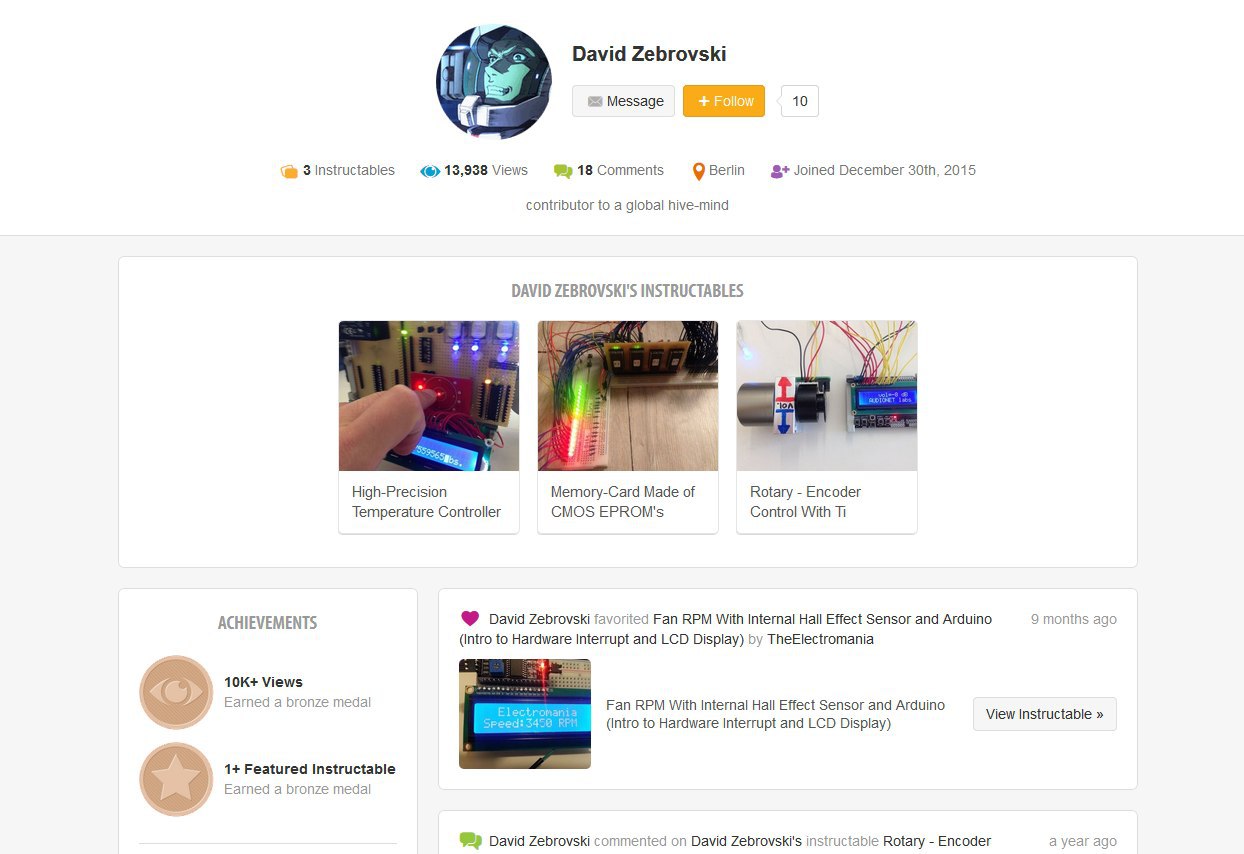The height and width of the screenshot is (854, 1244).
Task: Open the commented Rotary - Encoder link
Action: tap(937, 841)
